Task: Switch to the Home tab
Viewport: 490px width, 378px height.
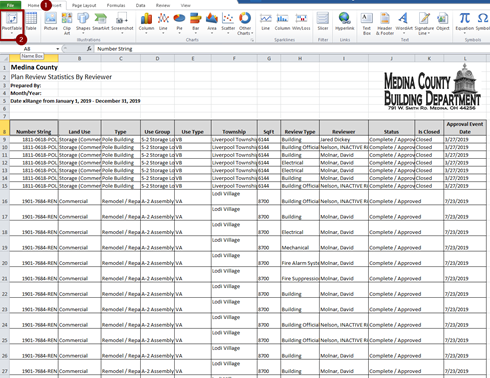Action: point(33,5)
